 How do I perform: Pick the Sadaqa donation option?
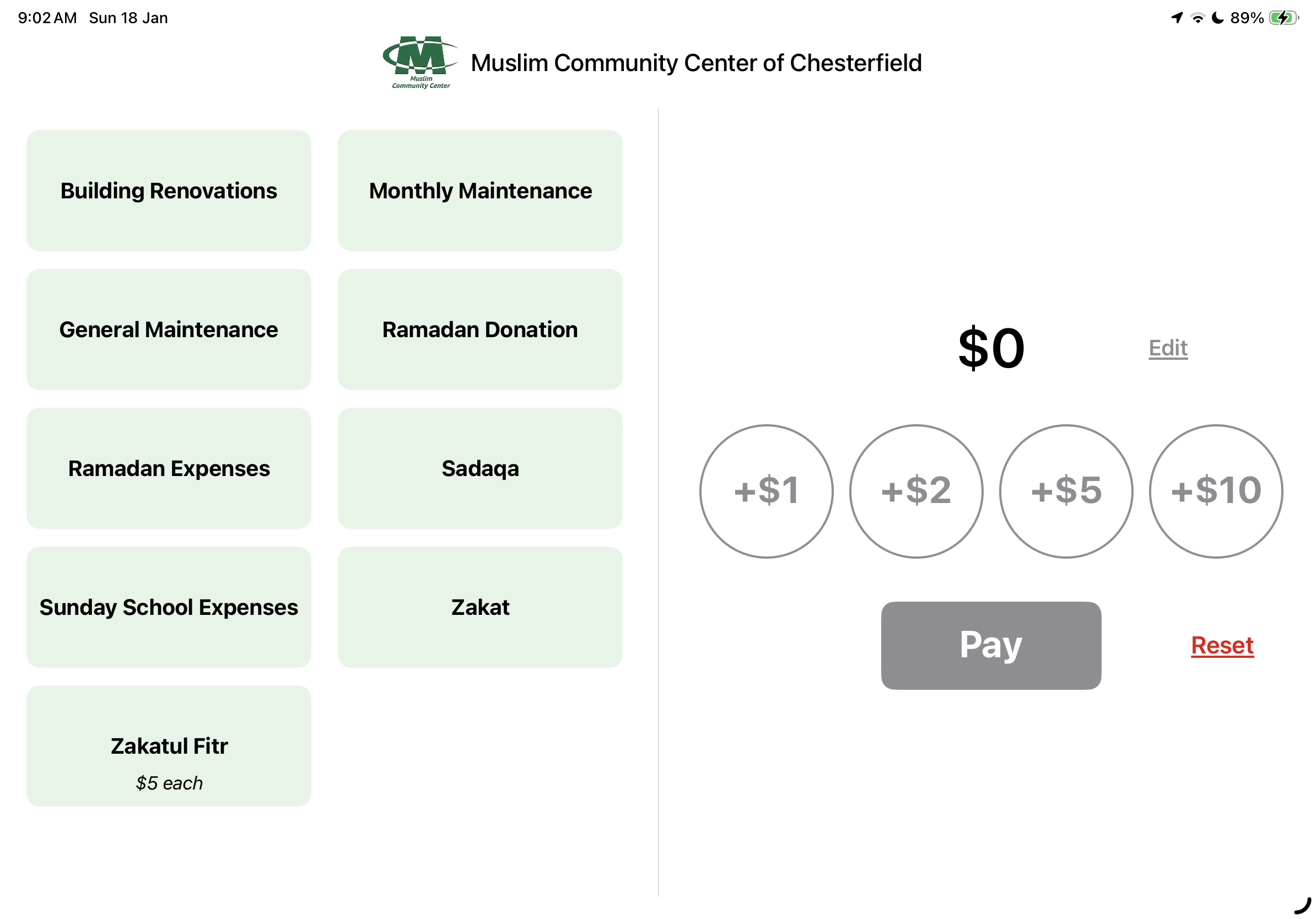(x=480, y=468)
